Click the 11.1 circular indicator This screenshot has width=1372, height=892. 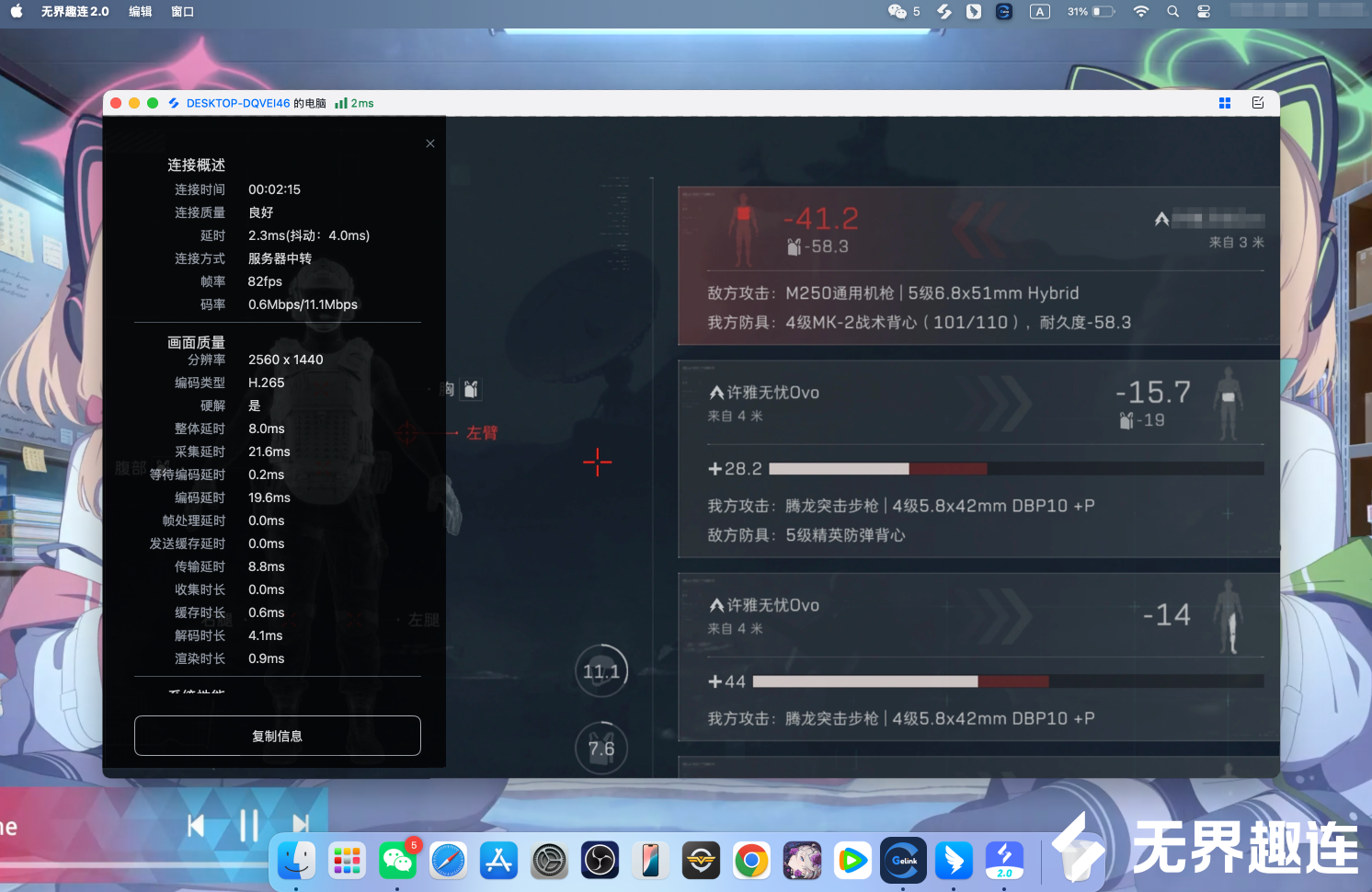tap(601, 671)
